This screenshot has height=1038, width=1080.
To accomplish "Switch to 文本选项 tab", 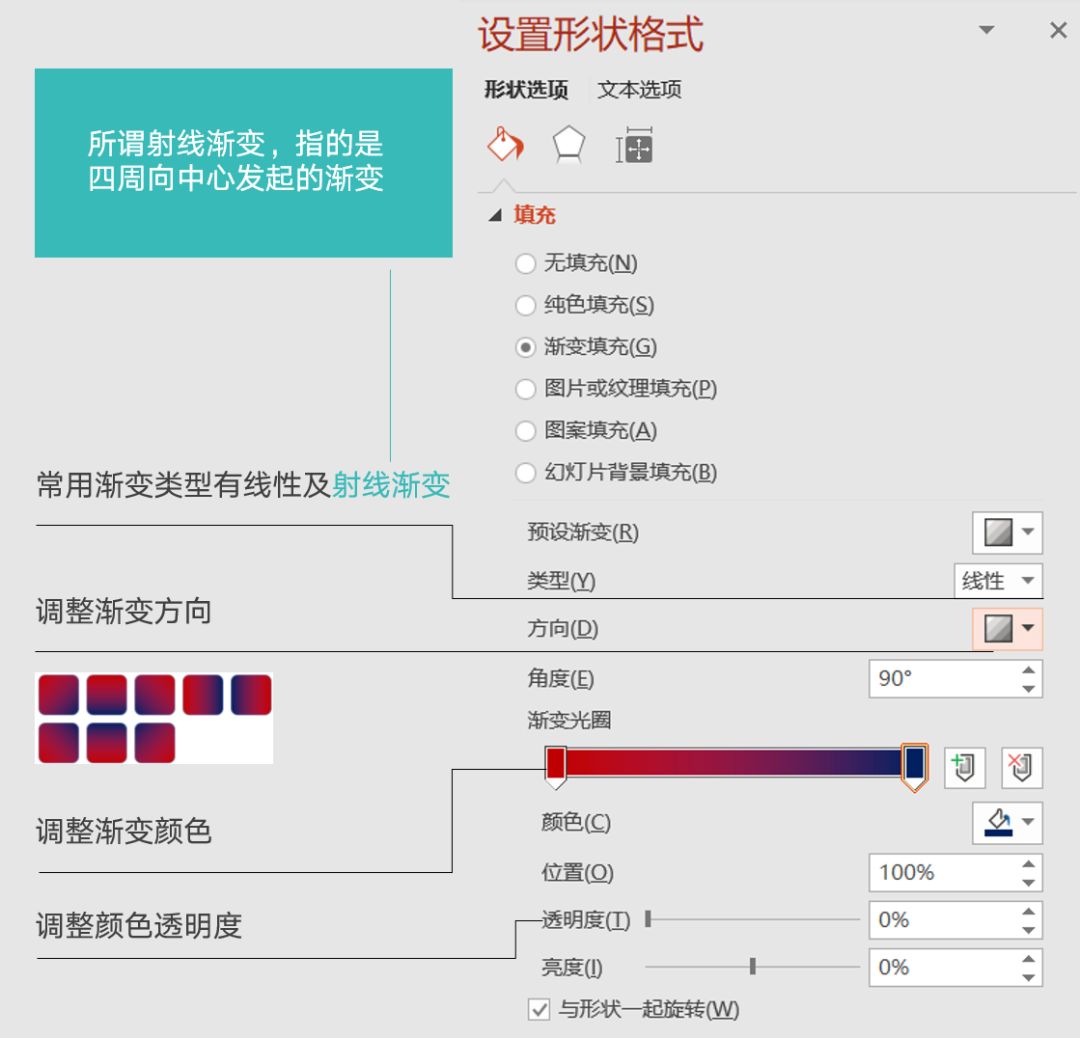I will tap(639, 90).
